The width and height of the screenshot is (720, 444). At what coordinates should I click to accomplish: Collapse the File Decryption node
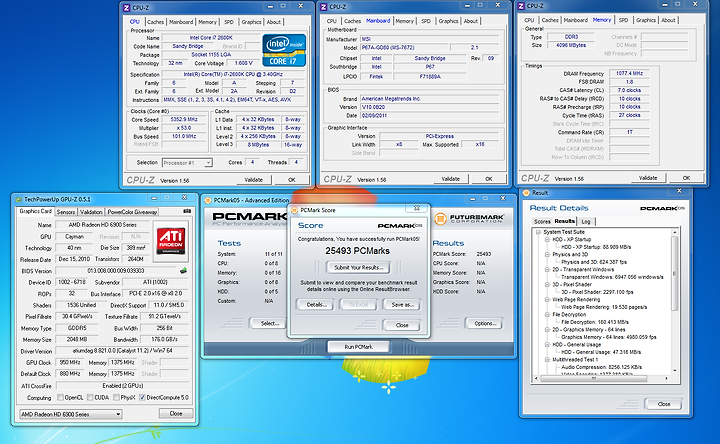(547, 315)
